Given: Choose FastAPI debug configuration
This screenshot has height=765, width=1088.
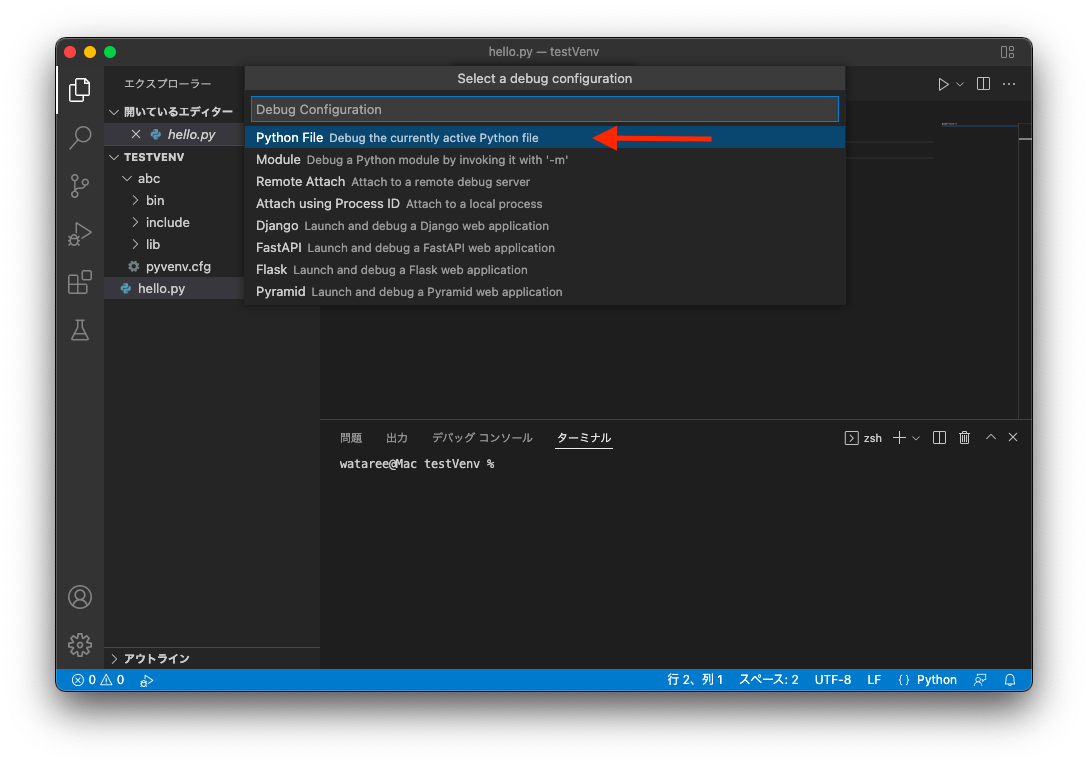Looking at the screenshot, I should (545, 248).
